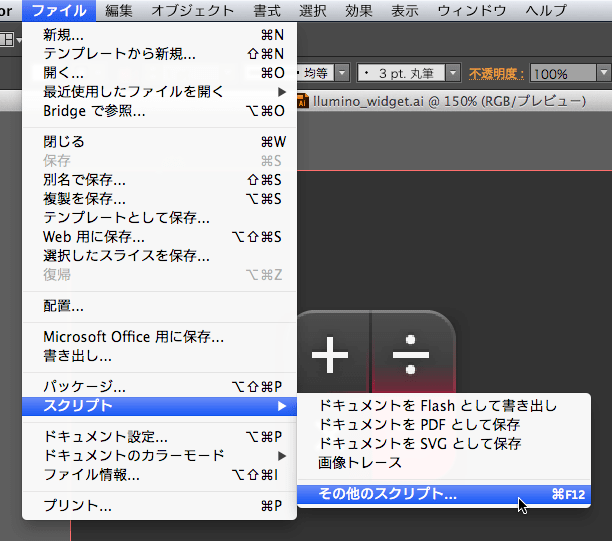Open the 均等 stroke profile dropdown
The image size is (612, 541).
tap(342, 73)
